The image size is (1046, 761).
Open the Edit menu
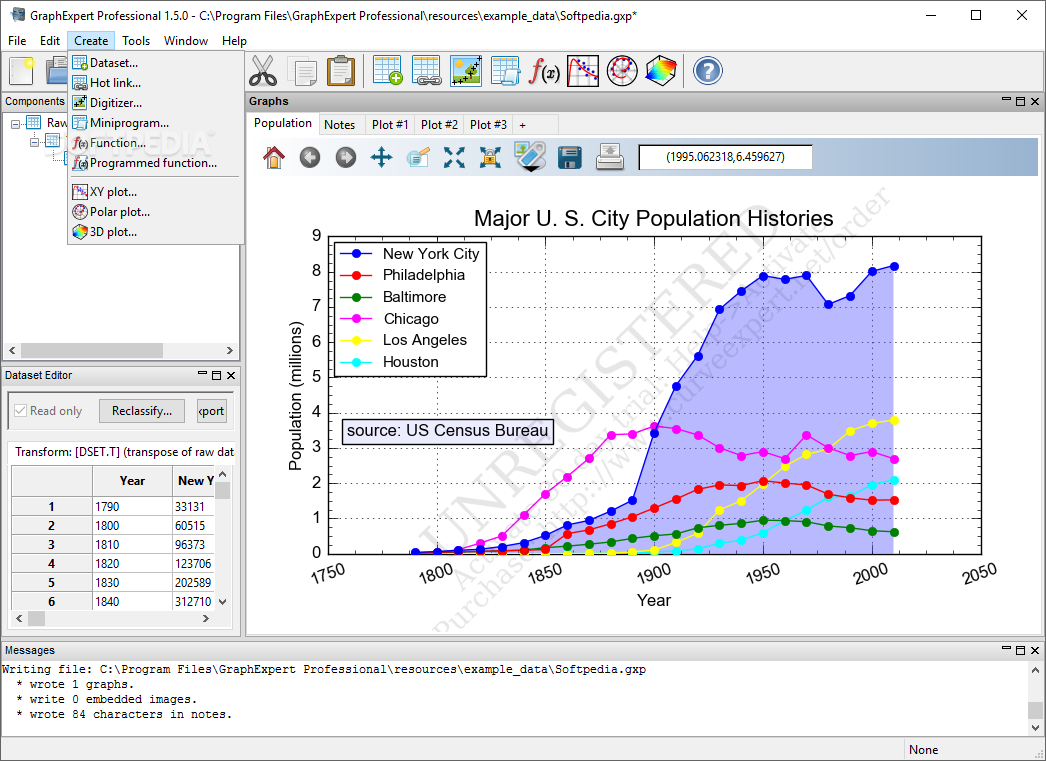click(x=50, y=41)
